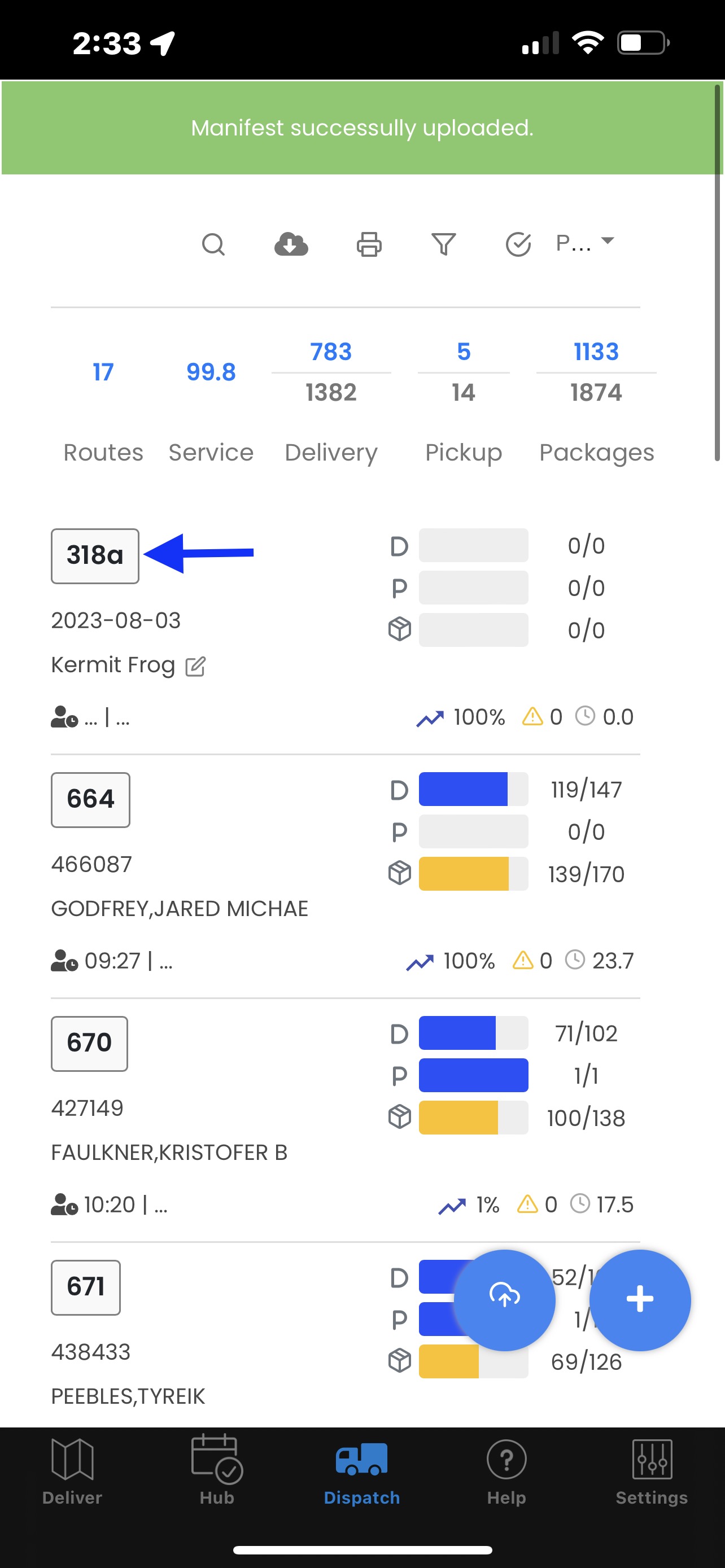Open route 664 badge
Image resolution: width=725 pixels, height=1568 pixels.
(x=91, y=799)
